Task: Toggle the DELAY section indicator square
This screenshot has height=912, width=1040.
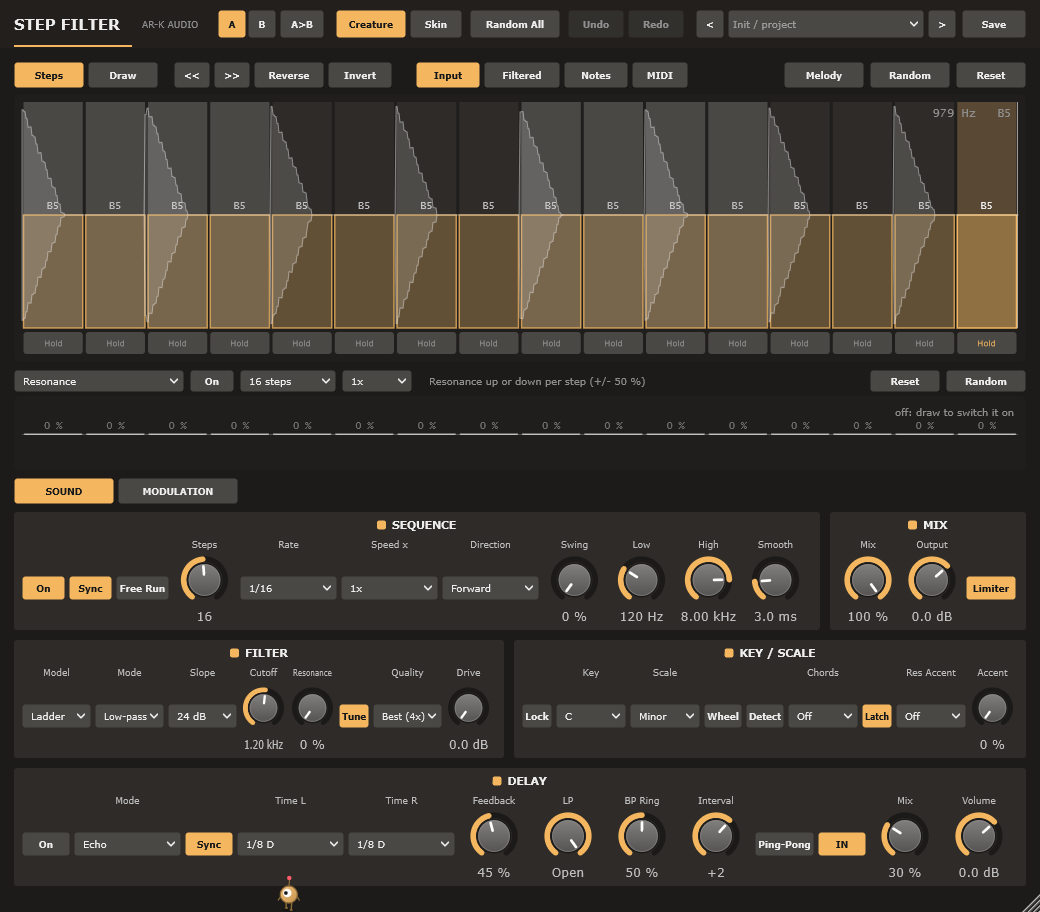Action: [x=497, y=781]
